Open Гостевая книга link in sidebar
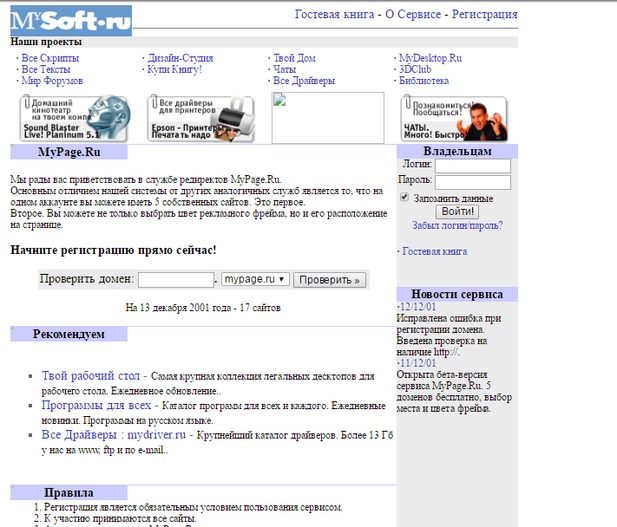Image resolution: width=617 pixels, height=527 pixels. (434, 251)
